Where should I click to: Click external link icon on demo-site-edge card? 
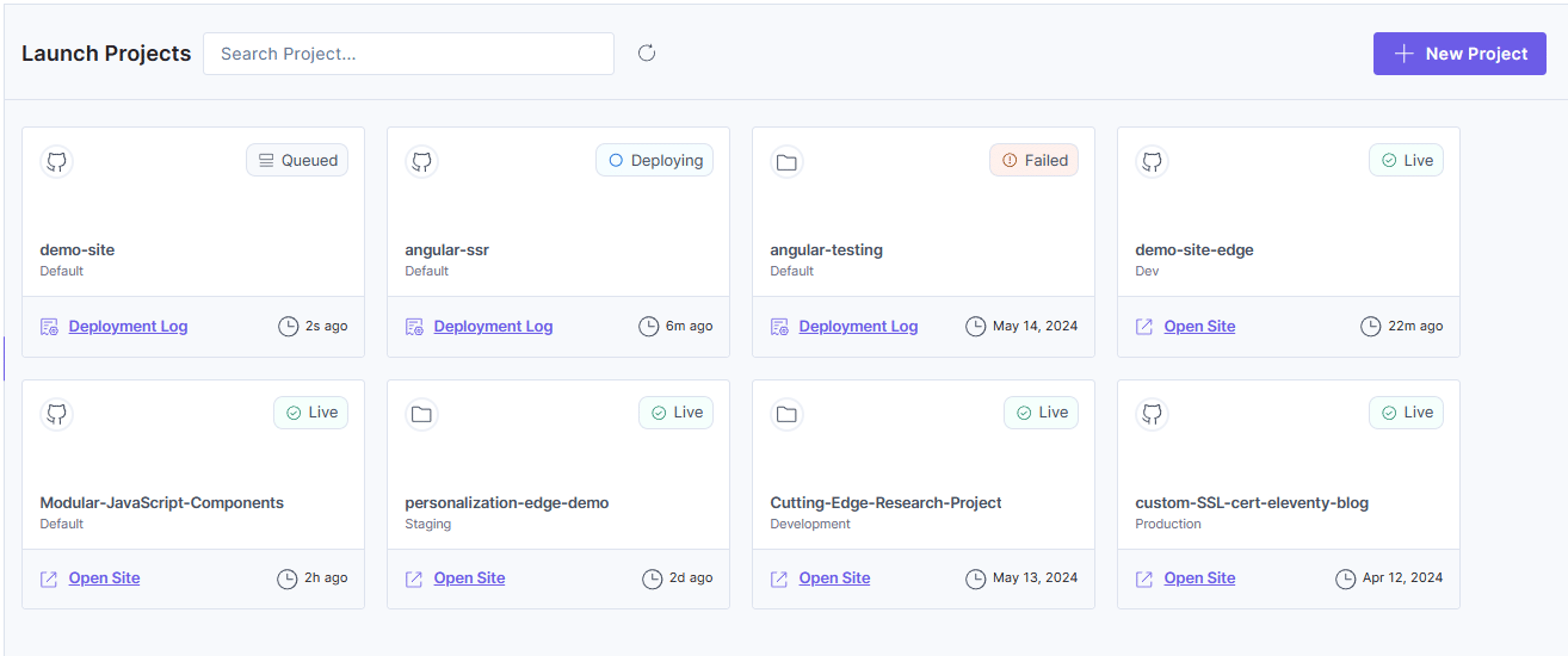click(x=1144, y=327)
